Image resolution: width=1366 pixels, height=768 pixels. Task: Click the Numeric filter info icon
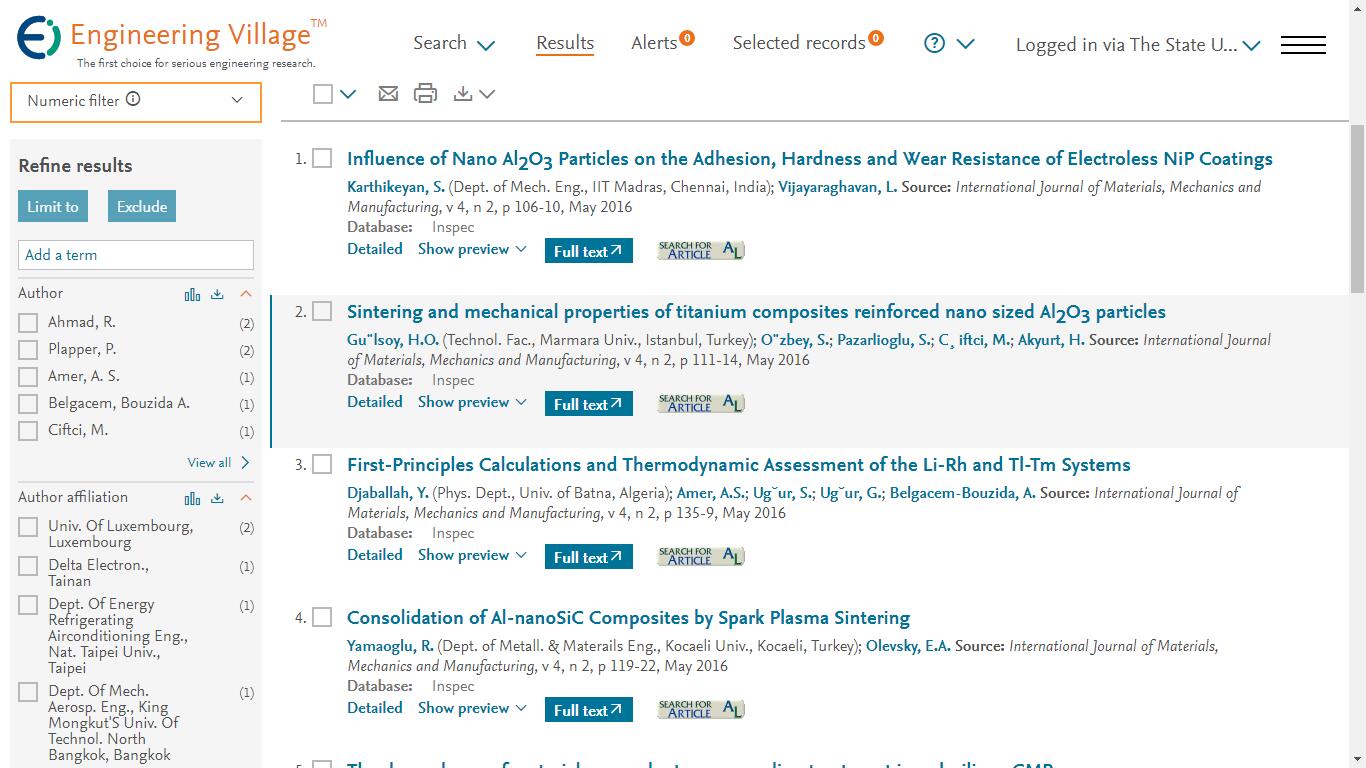click(133, 99)
